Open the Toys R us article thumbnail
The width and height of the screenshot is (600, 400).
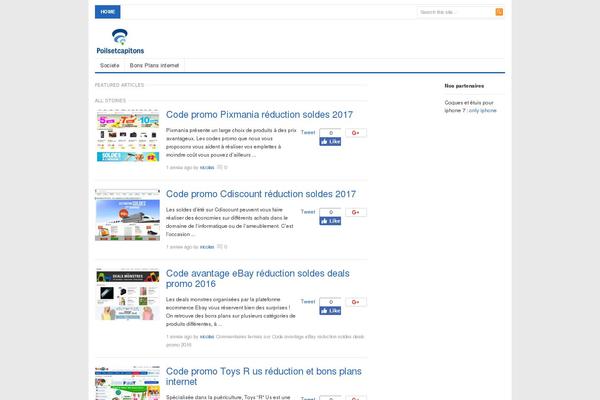128,383
